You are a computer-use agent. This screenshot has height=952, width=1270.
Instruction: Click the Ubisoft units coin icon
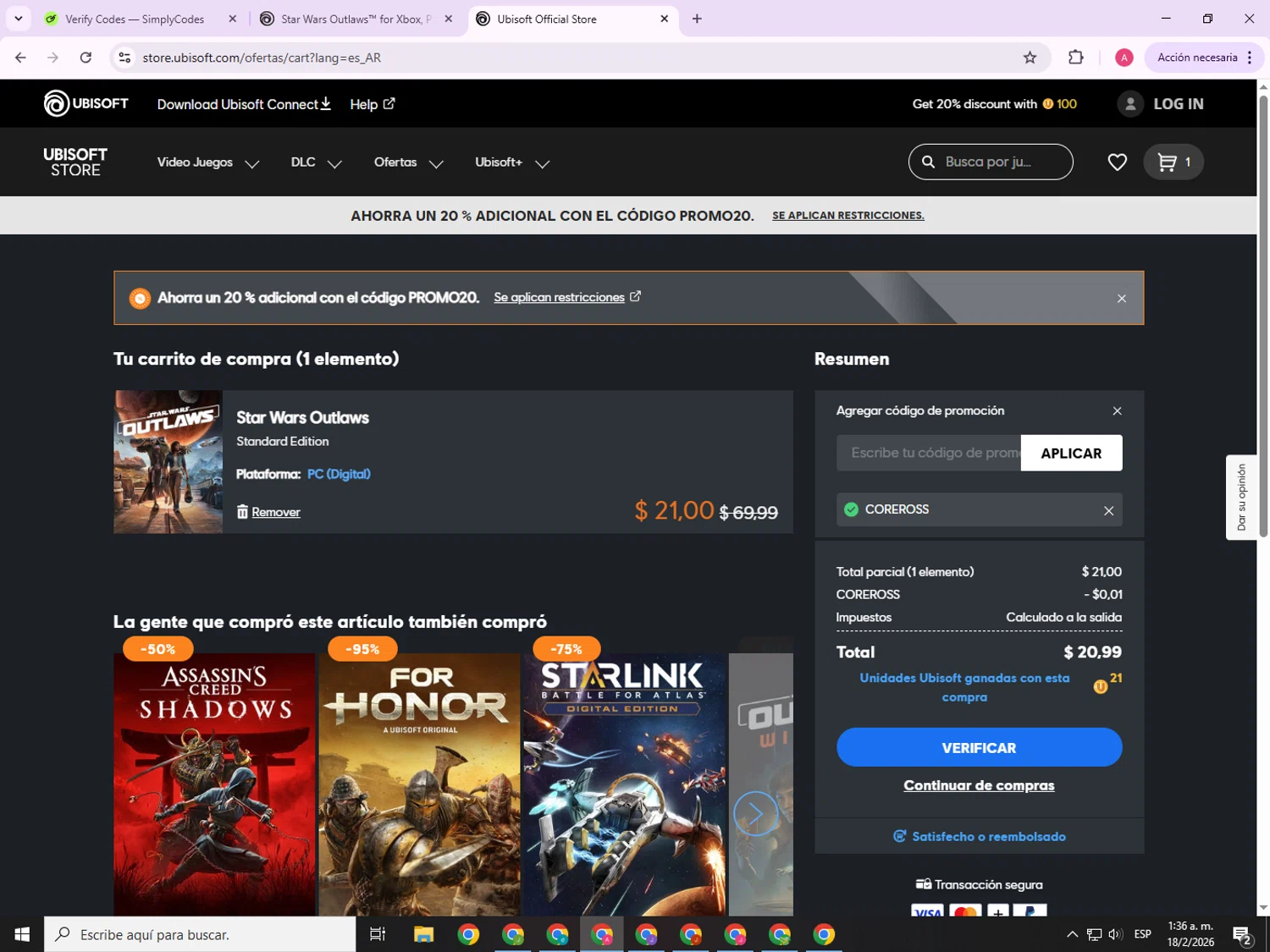1100,686
